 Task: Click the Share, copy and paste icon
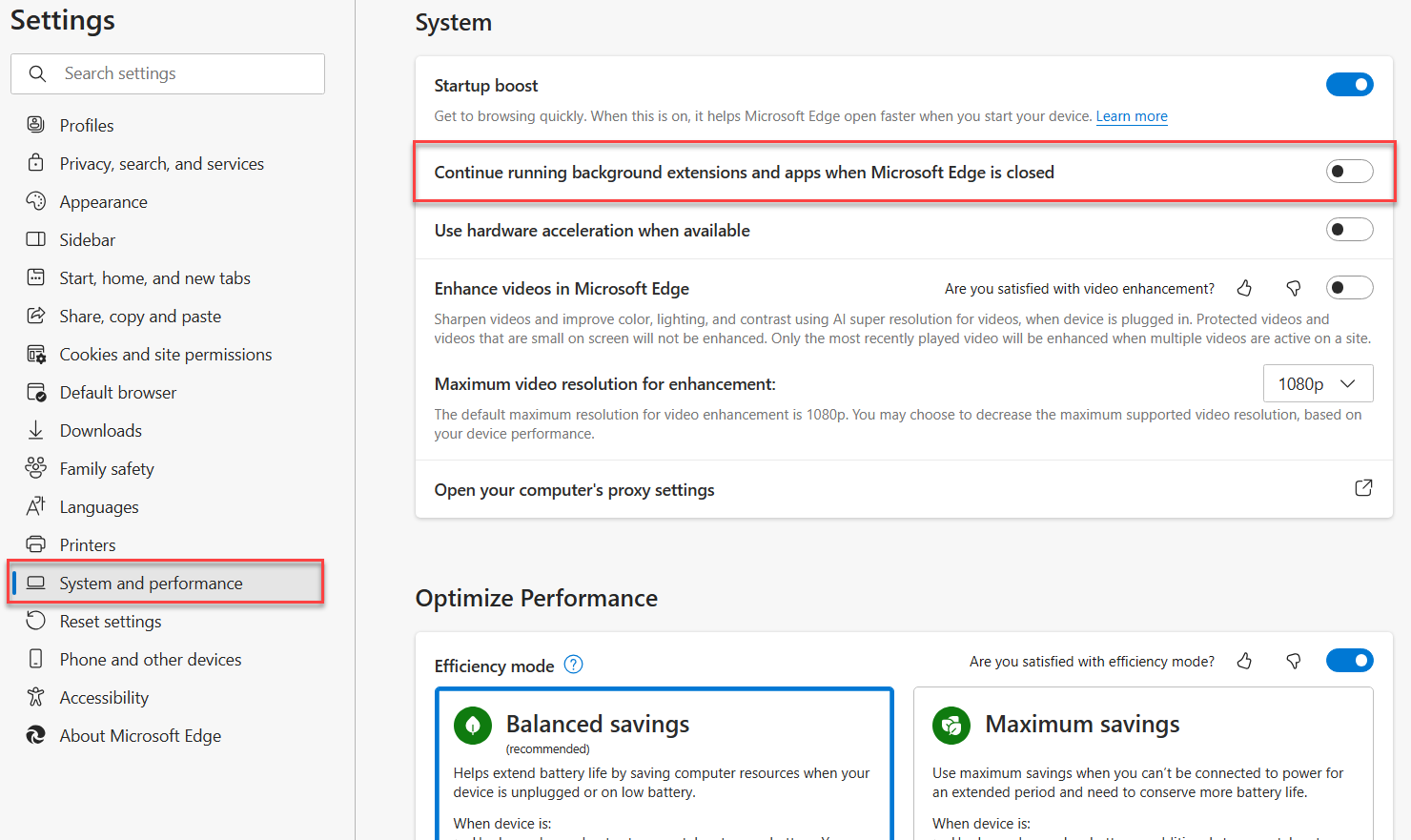pyautogui.click(x=35, y=316)
